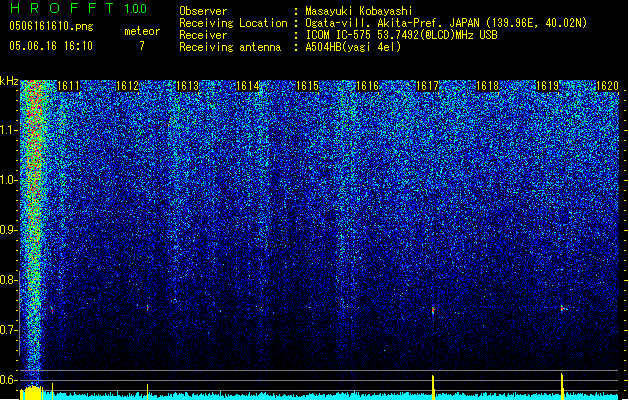
Task: Click the 1619 time marker
Action: pos(548,86)
